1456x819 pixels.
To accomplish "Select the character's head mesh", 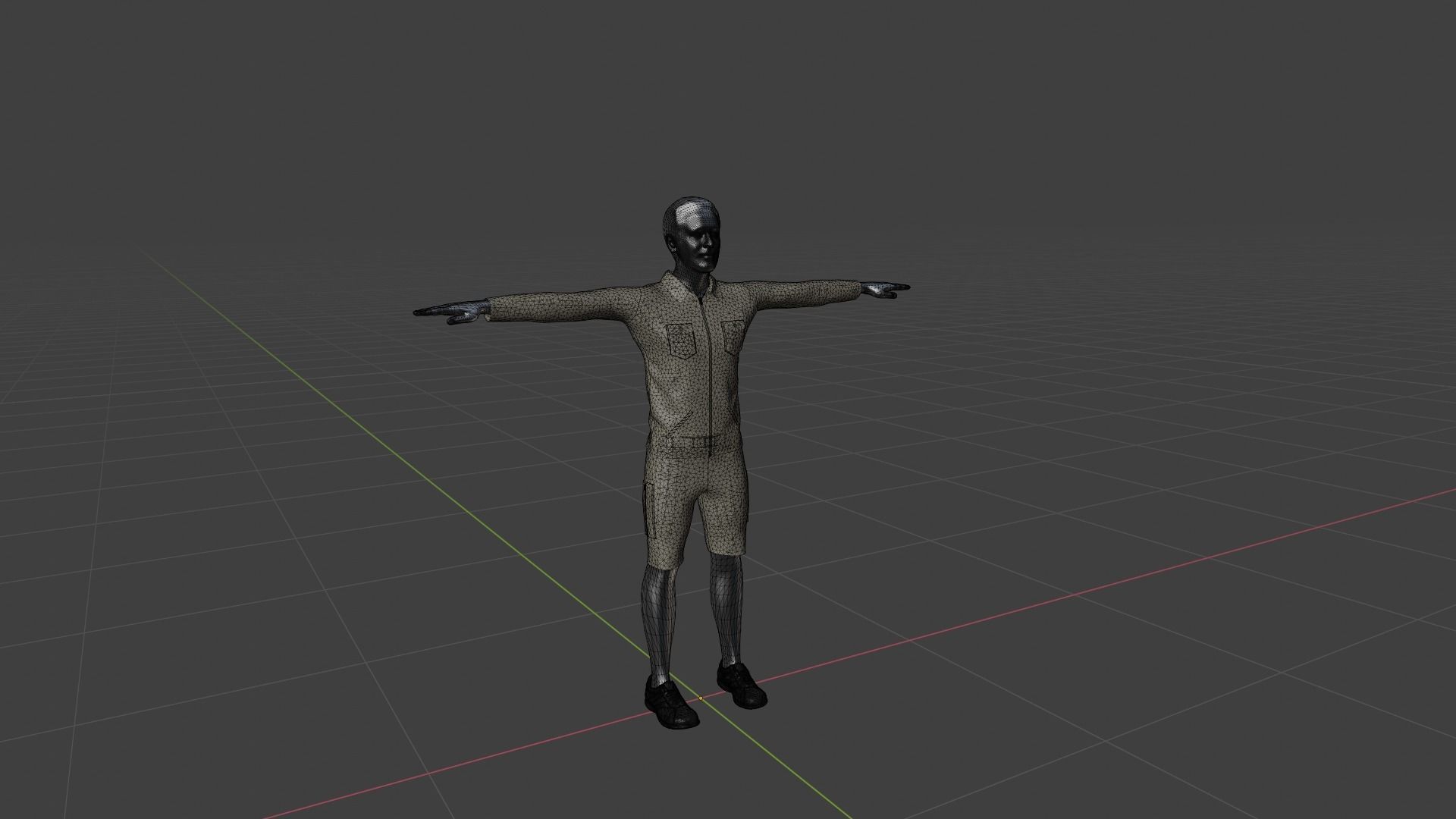I will [690, 236].
